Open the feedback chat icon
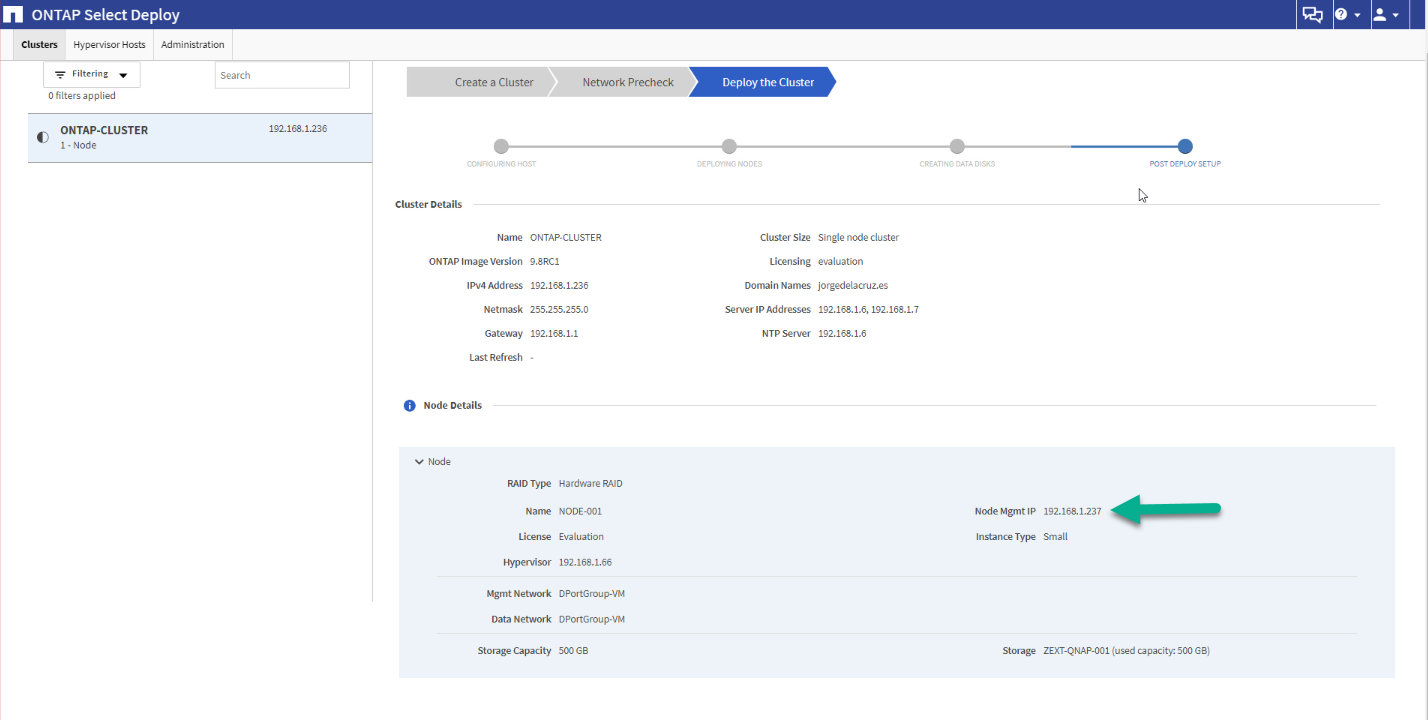This screenshot has width=1428, height=720. tap(1312, 15)
